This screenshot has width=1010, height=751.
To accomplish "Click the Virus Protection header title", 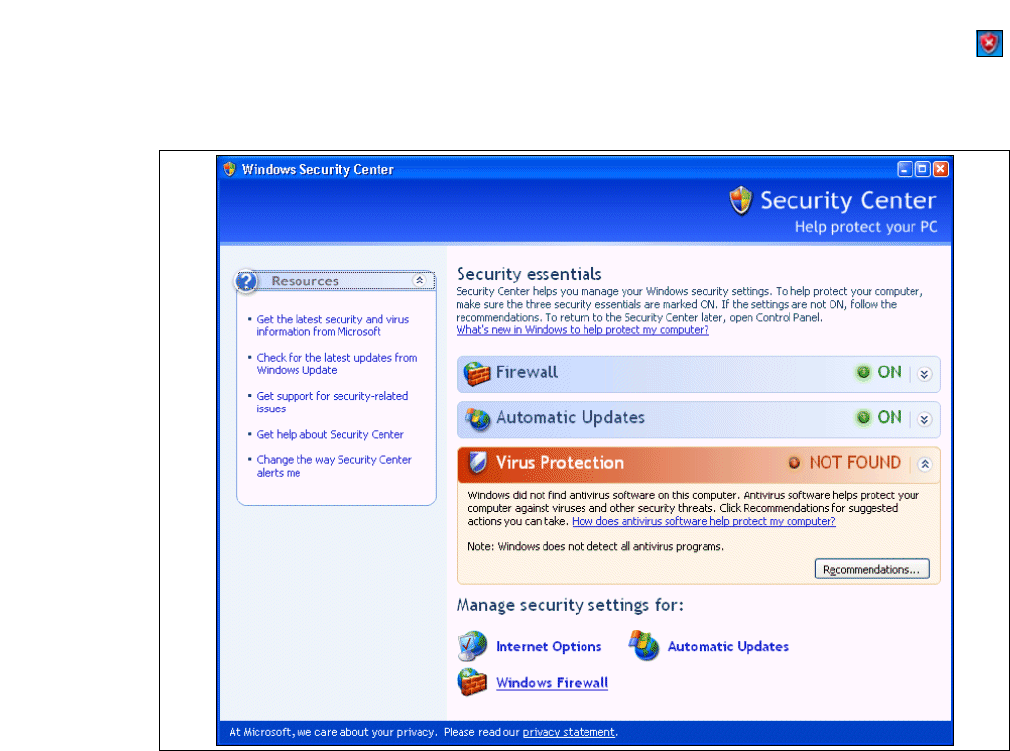I will click(x=560, y=462).
